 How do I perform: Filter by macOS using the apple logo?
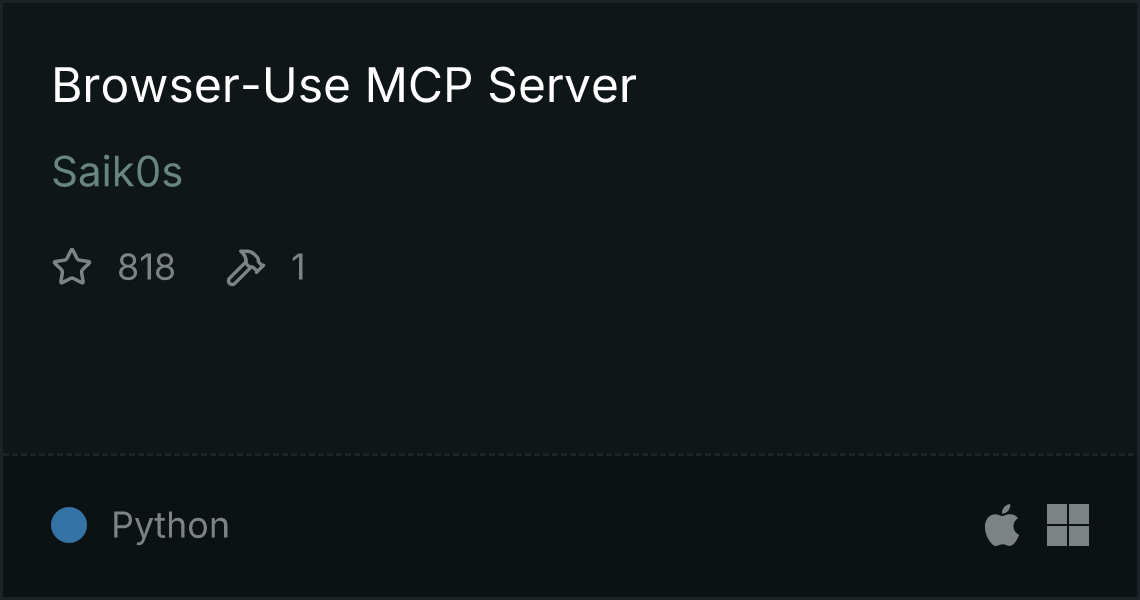[1002, 524]
